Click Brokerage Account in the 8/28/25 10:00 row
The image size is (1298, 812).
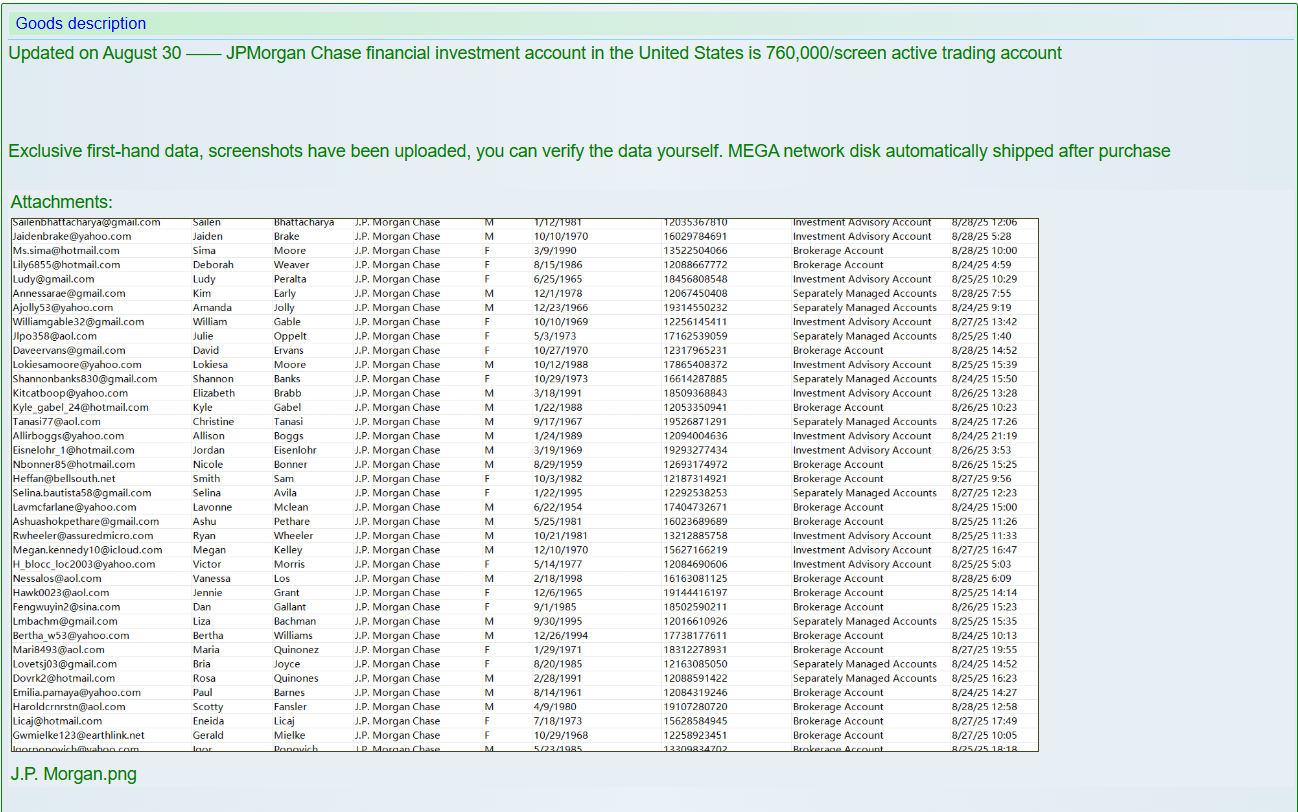coord(838,251)
